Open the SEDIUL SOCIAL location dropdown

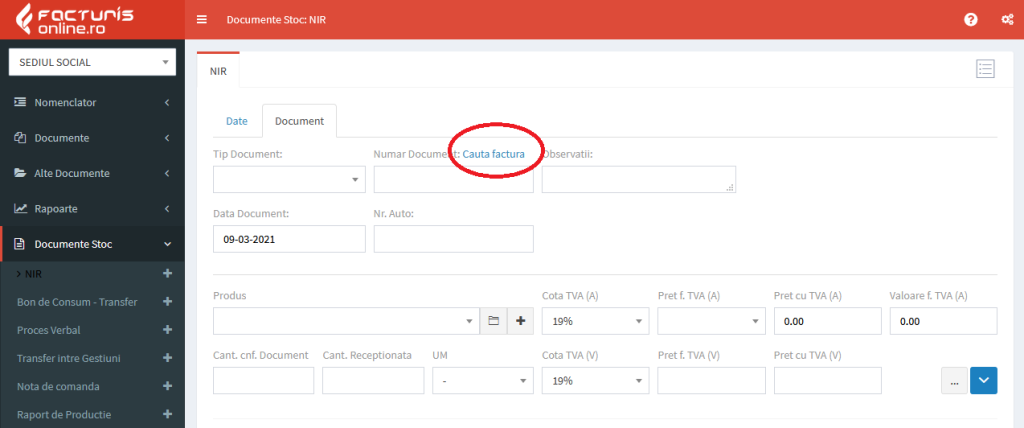click(92, 63)
